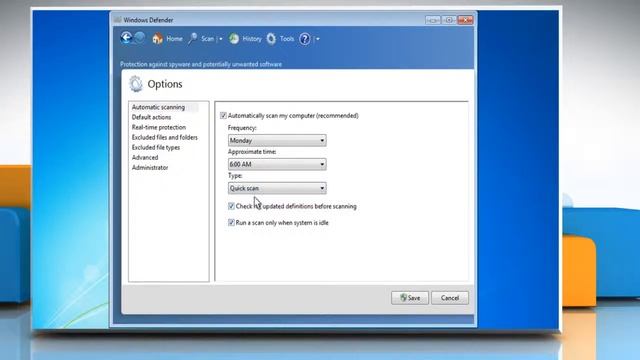
Task: Click the Save button
Action: click(x=410, y=298)
